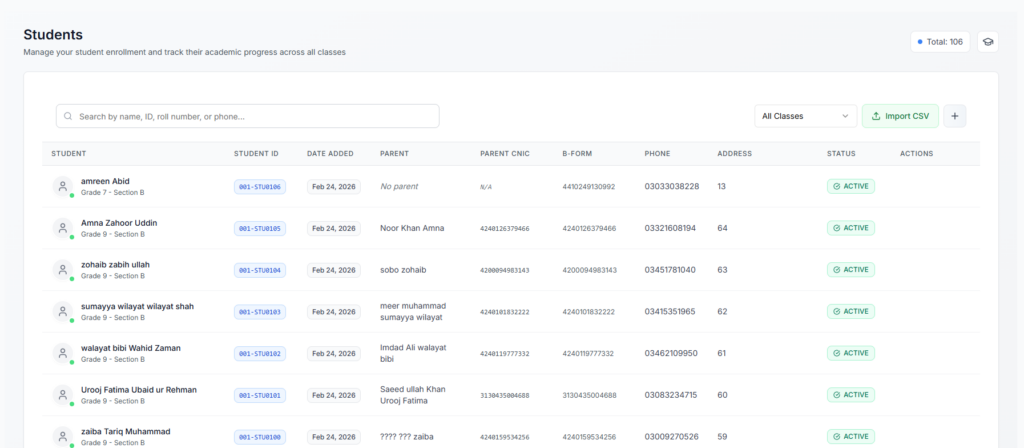Viewport: 1024px width, 448px height.
Task: Select Urooj Fatima Ubaid ur Rehman name
Action: coord(138,390)
